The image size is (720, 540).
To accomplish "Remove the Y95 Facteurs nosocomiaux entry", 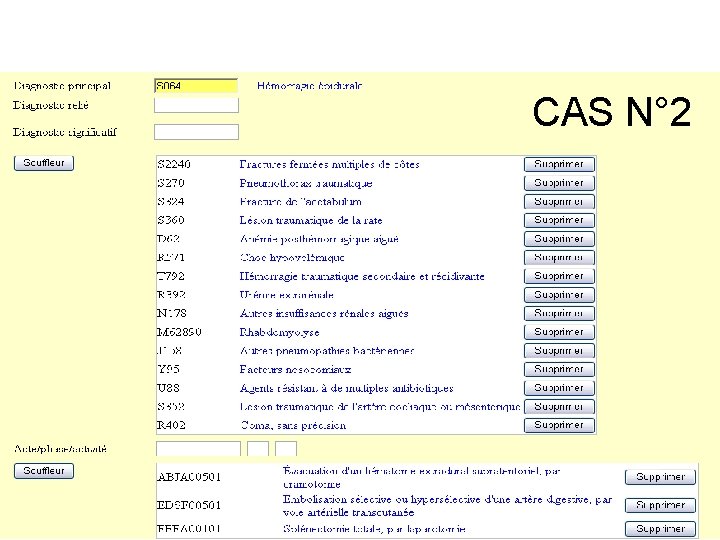I will [559, 370].
